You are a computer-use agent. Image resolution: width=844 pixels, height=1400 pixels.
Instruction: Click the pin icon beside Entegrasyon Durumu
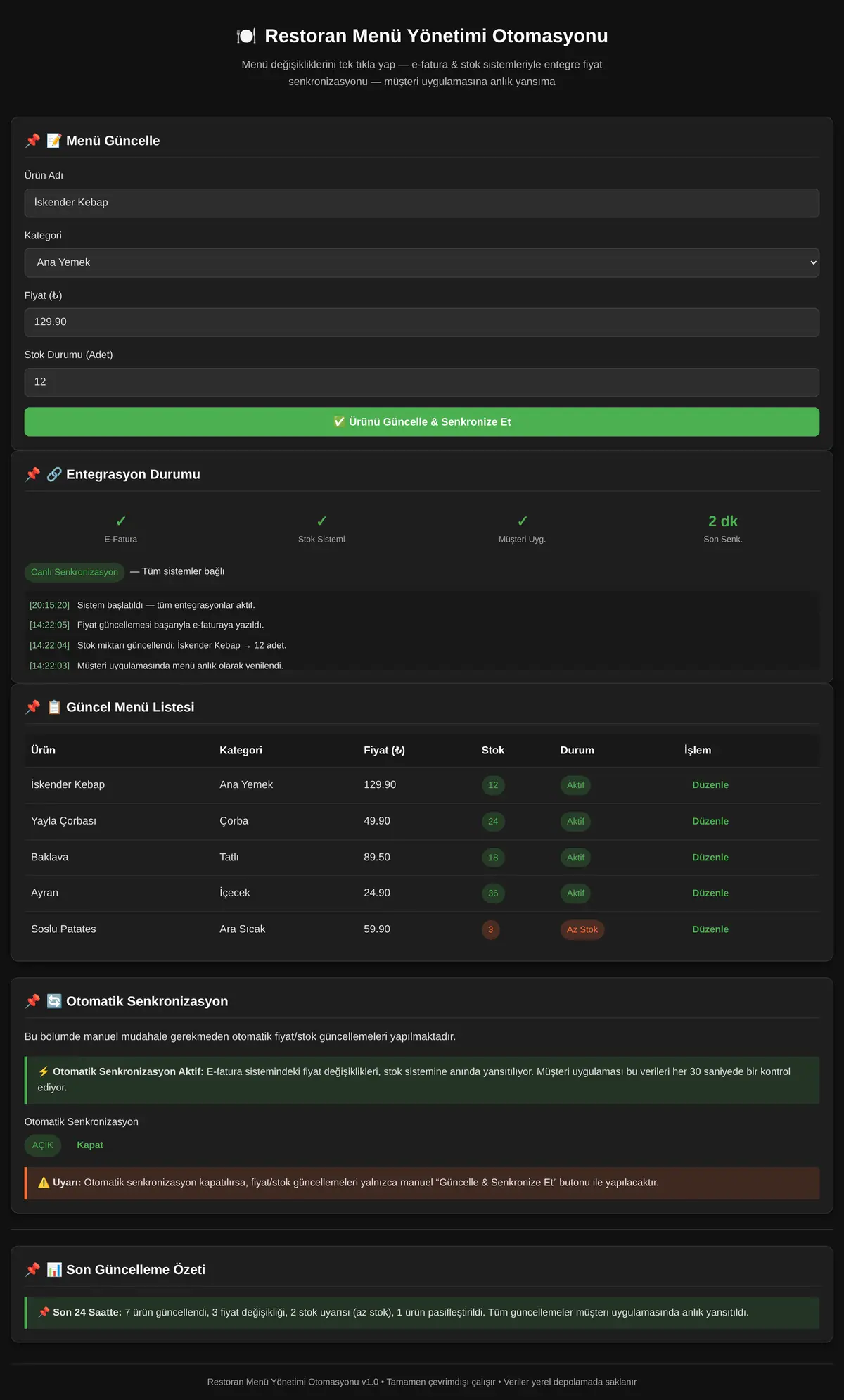pos(32,474)
